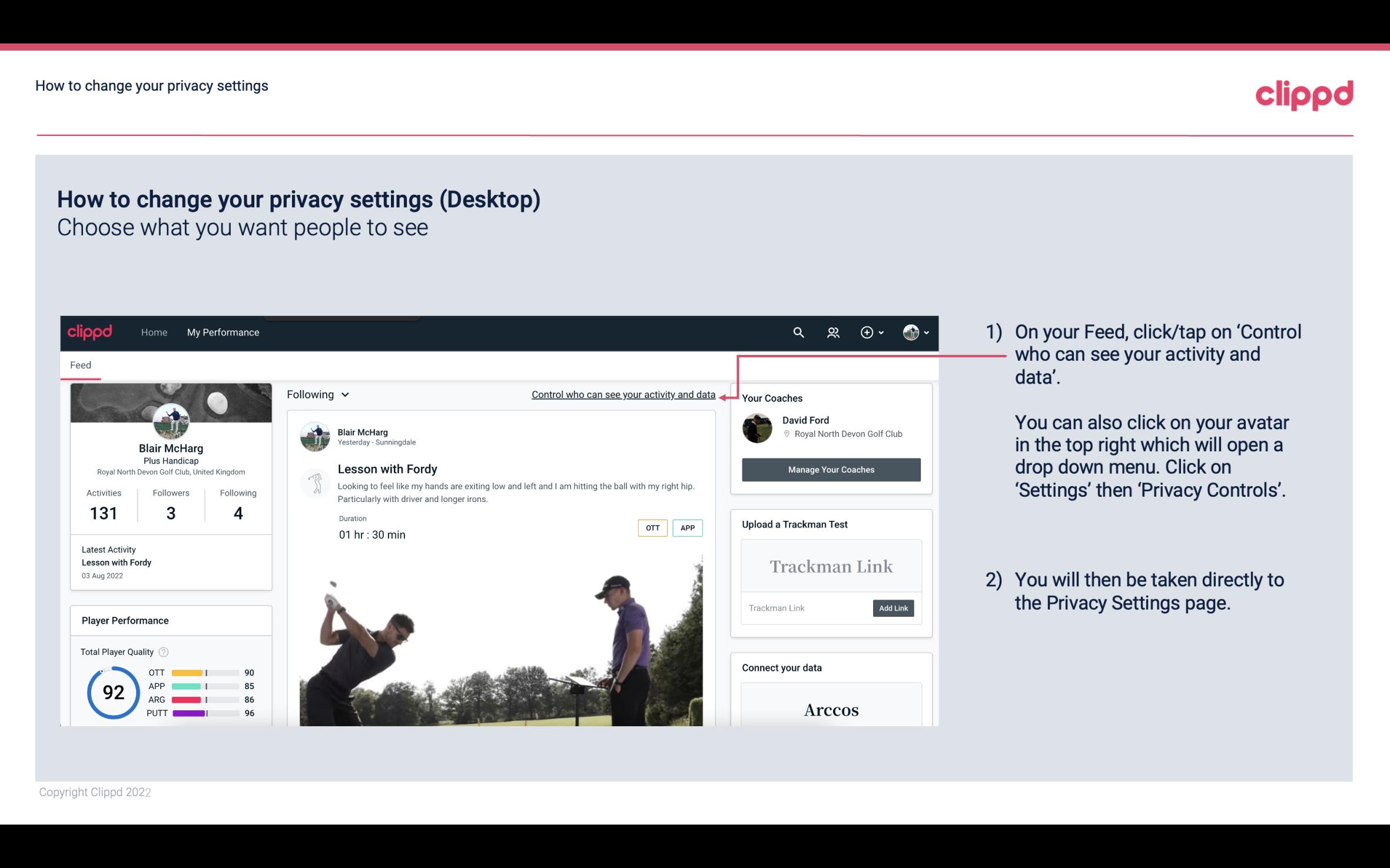Select the My Performance menu tab
The image size is (1390, 868).
point(222,332)
